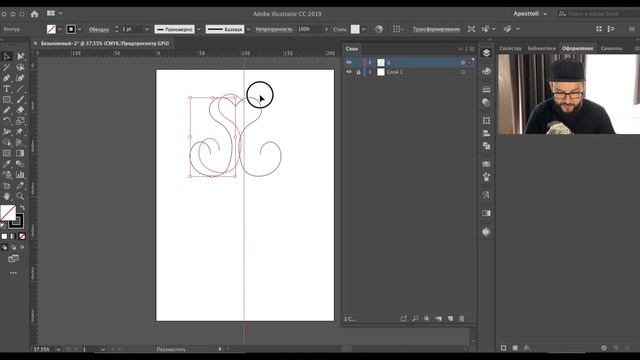Screen dimensions: 640x360
Task: Choose the Lasso tool
Action: pyautogui.click(x=20, y=67)
